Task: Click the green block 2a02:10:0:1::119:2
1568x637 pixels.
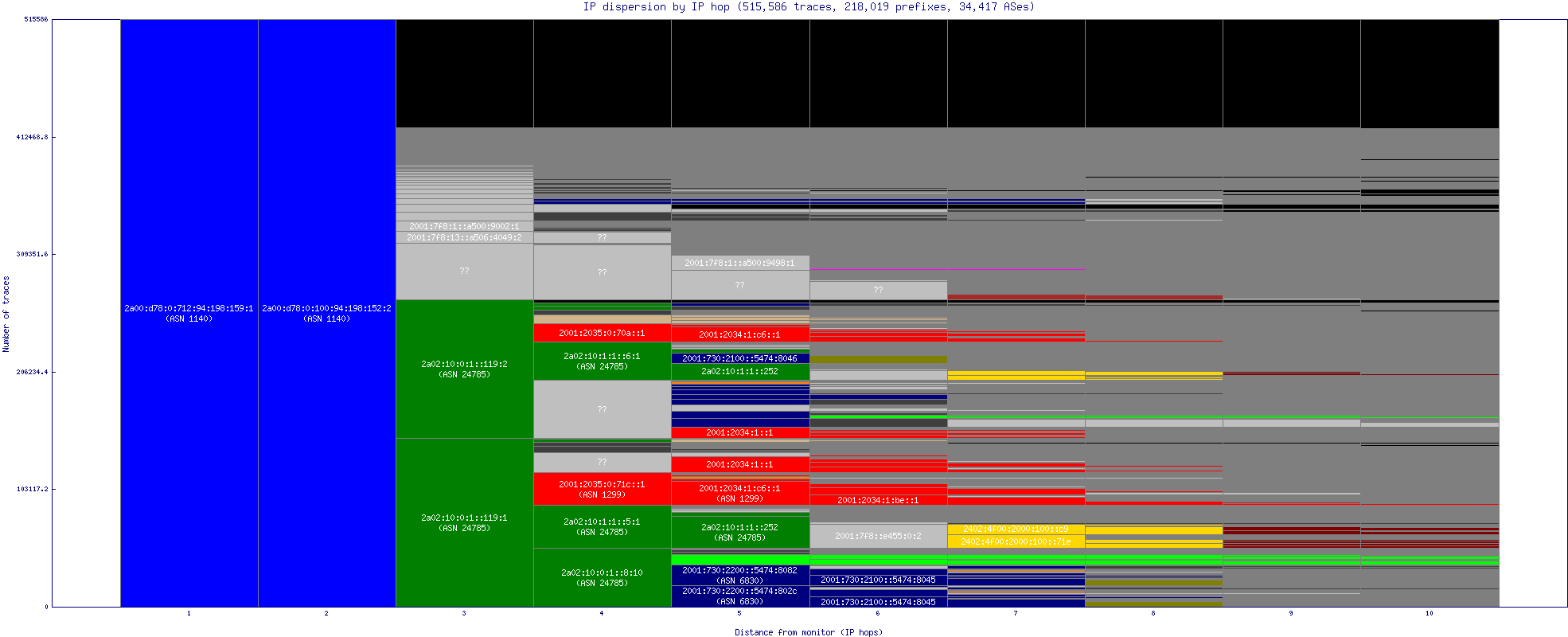Action: pyautogui.click(x=465, y=369)
